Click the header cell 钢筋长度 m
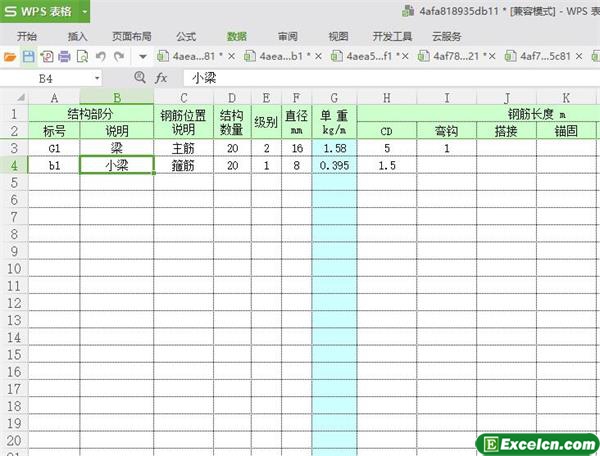This screenshot has height=456, width=600. pos(478,114)
